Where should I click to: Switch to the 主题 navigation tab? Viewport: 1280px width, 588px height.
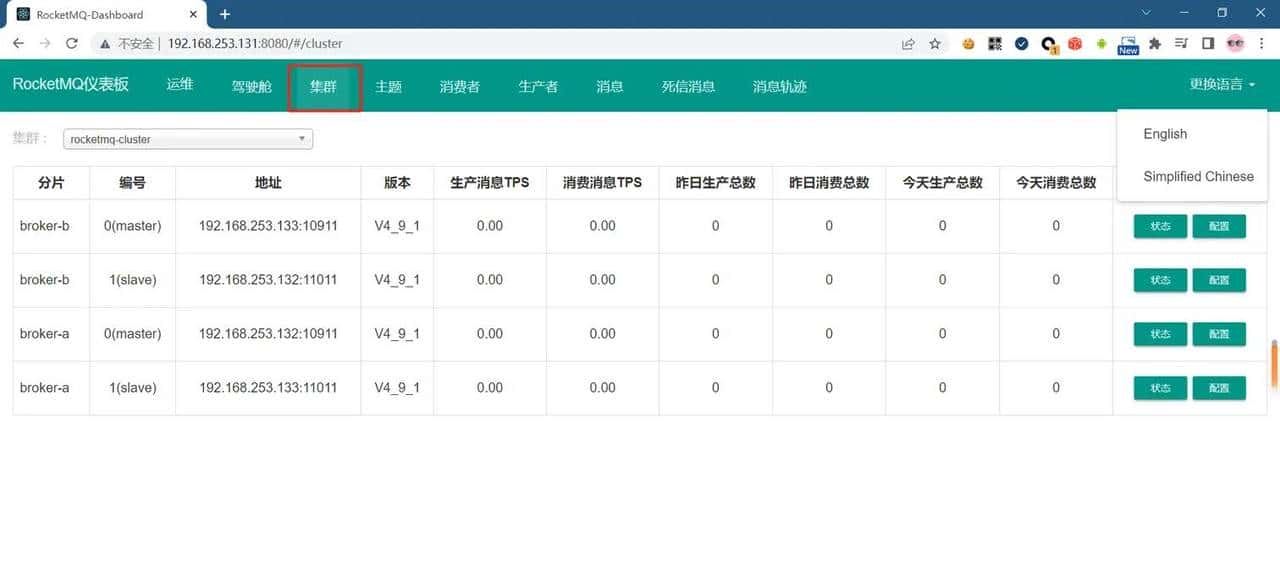(388, 86)
